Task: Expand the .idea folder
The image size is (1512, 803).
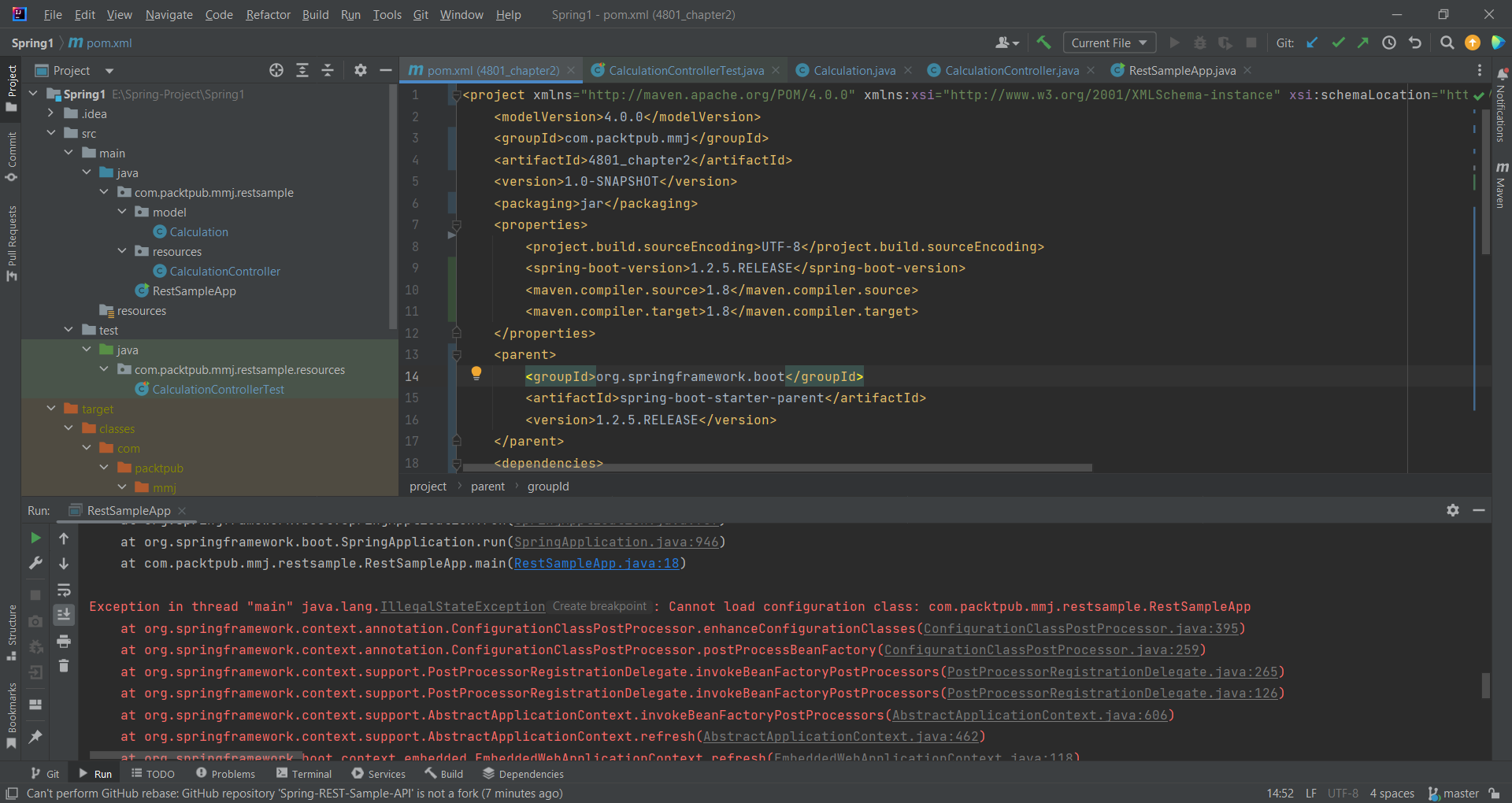Action: (51, 113)
